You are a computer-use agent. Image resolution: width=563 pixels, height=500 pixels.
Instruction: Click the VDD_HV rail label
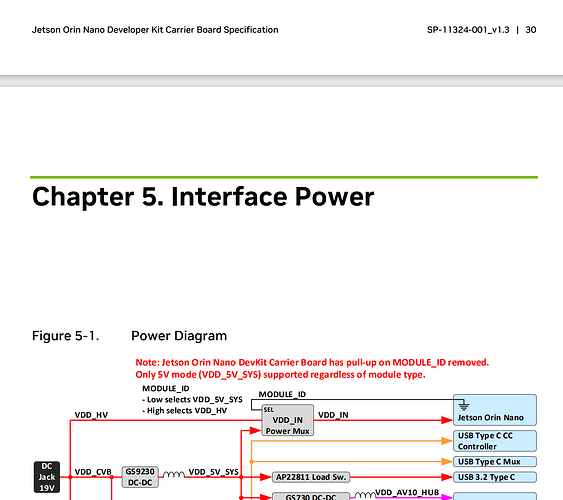coord(91,415)
